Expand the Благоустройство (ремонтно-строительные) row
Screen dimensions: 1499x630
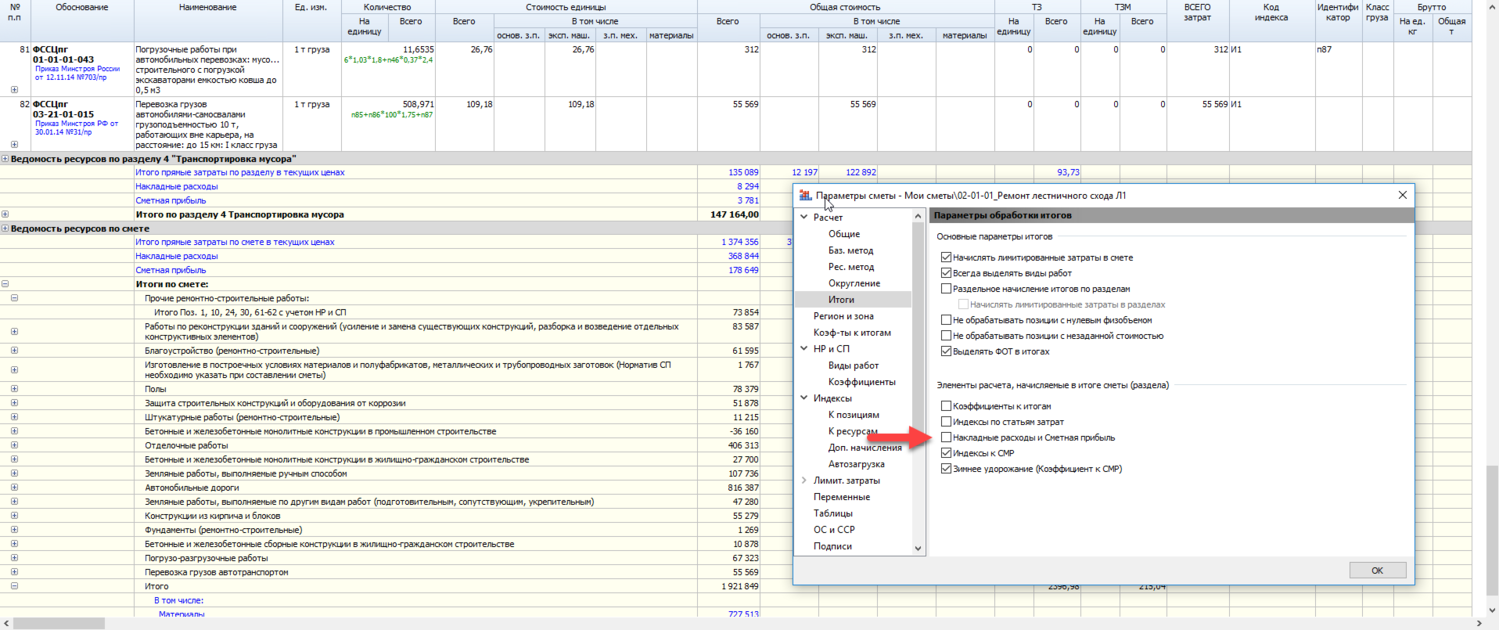point(14,351)
